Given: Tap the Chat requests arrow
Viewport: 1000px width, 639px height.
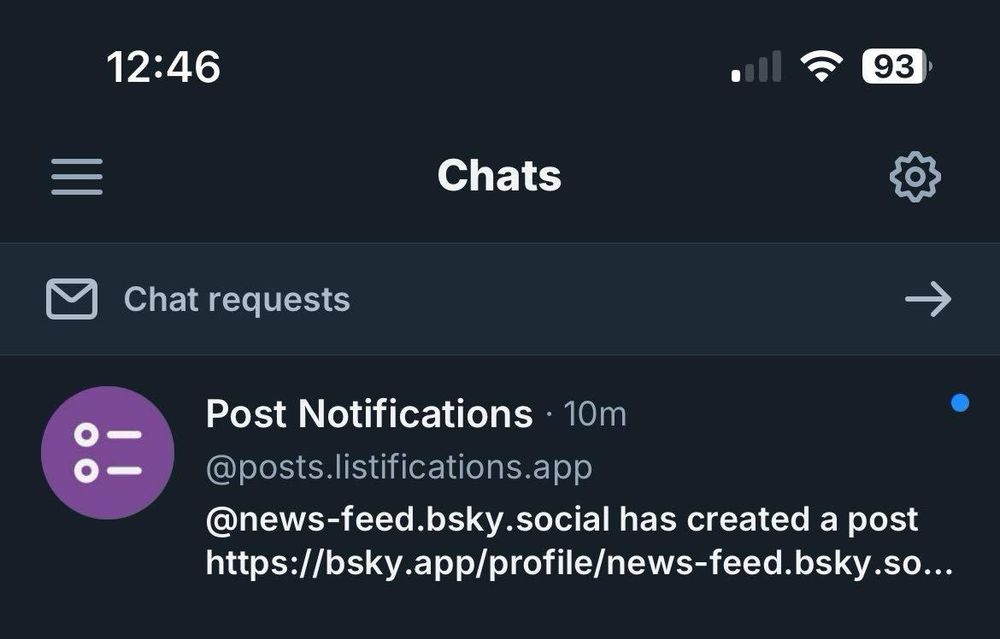Looking at the screenshot, I should click(928, 299).
